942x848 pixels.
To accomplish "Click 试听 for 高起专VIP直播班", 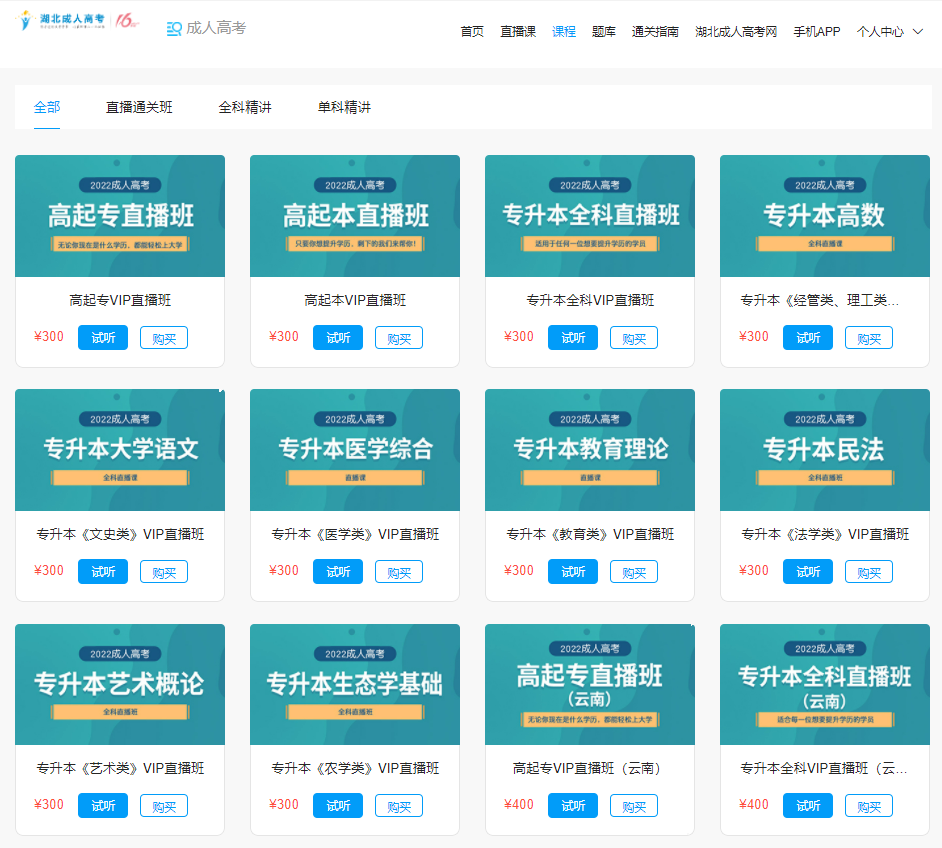I will (102, 337).
